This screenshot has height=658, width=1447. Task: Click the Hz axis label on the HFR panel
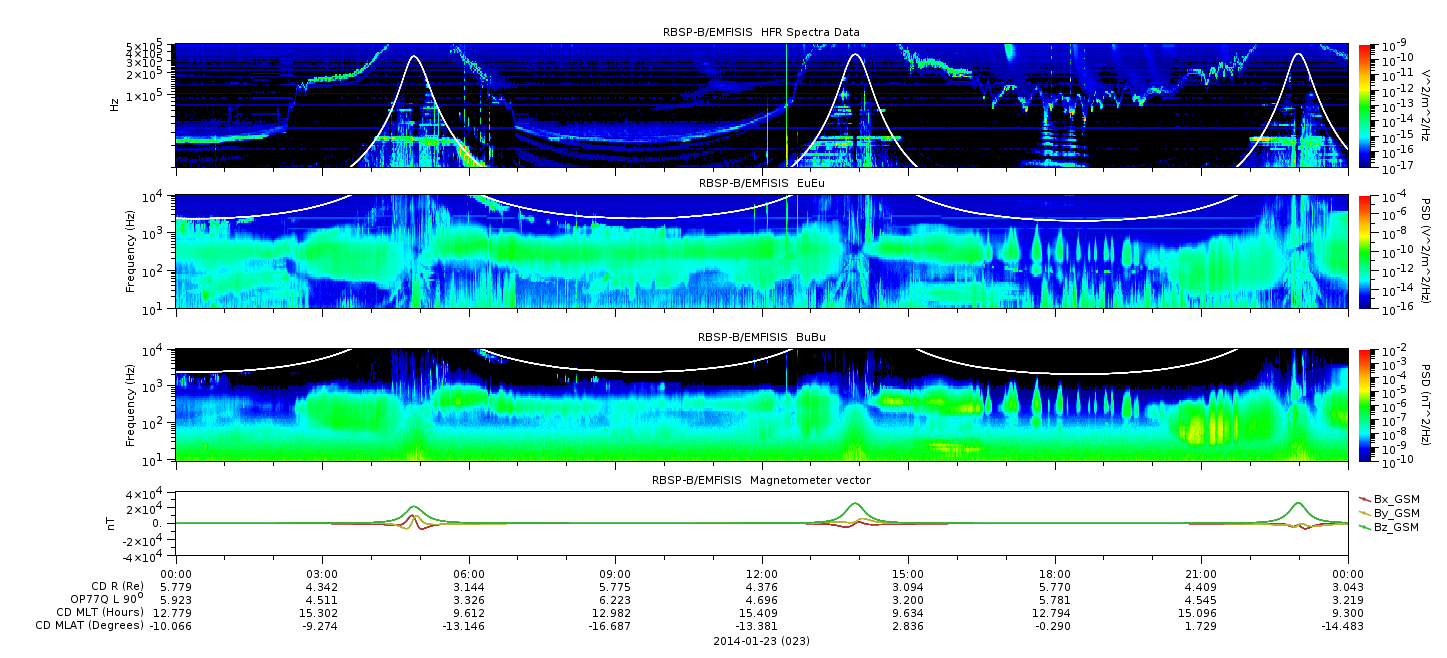116,103
